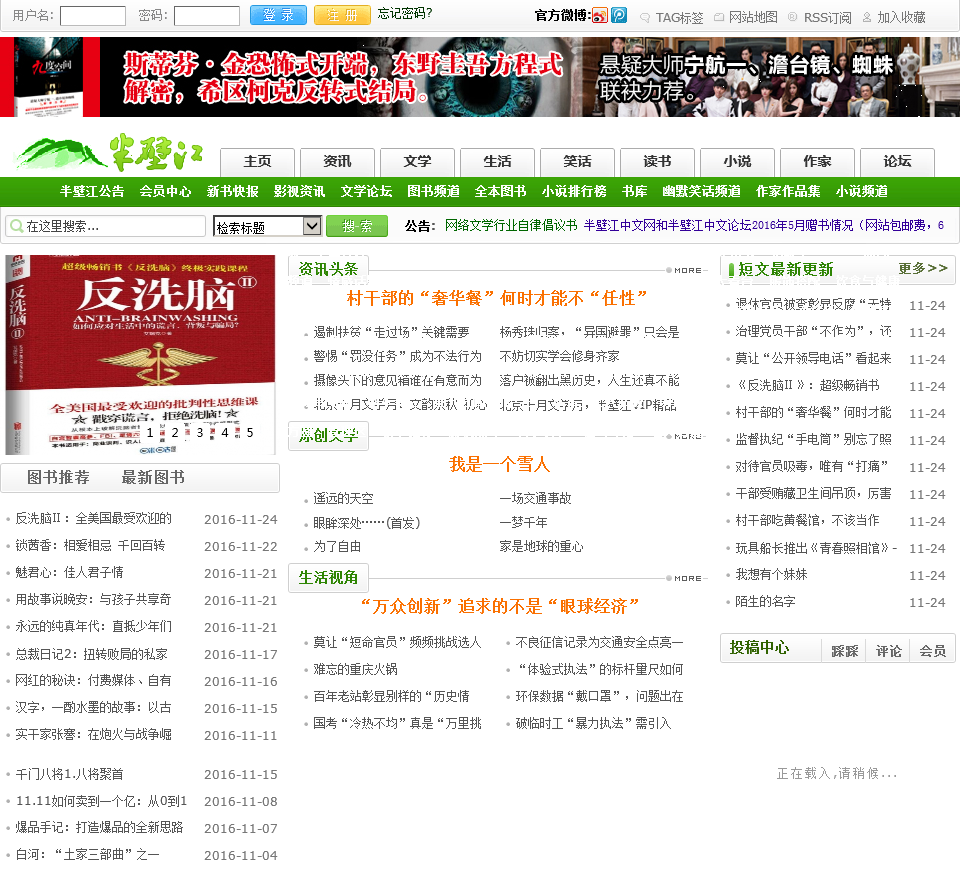Switch to 评论 tab in 投稿中心
The image size is (960, 873).
tap(888, 651)
